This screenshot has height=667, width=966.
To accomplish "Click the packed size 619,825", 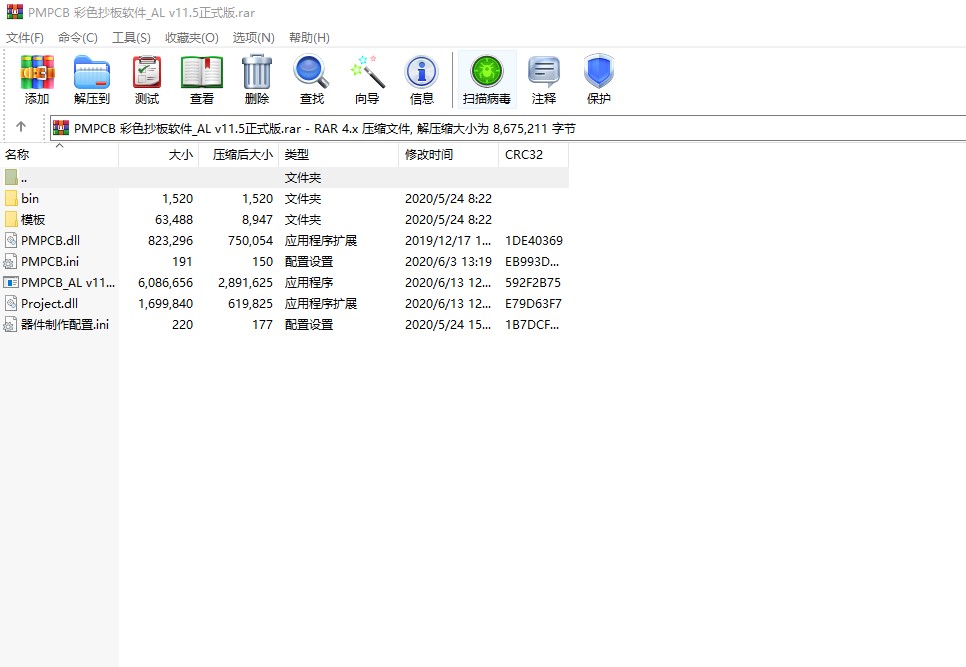I will point(250,304).
